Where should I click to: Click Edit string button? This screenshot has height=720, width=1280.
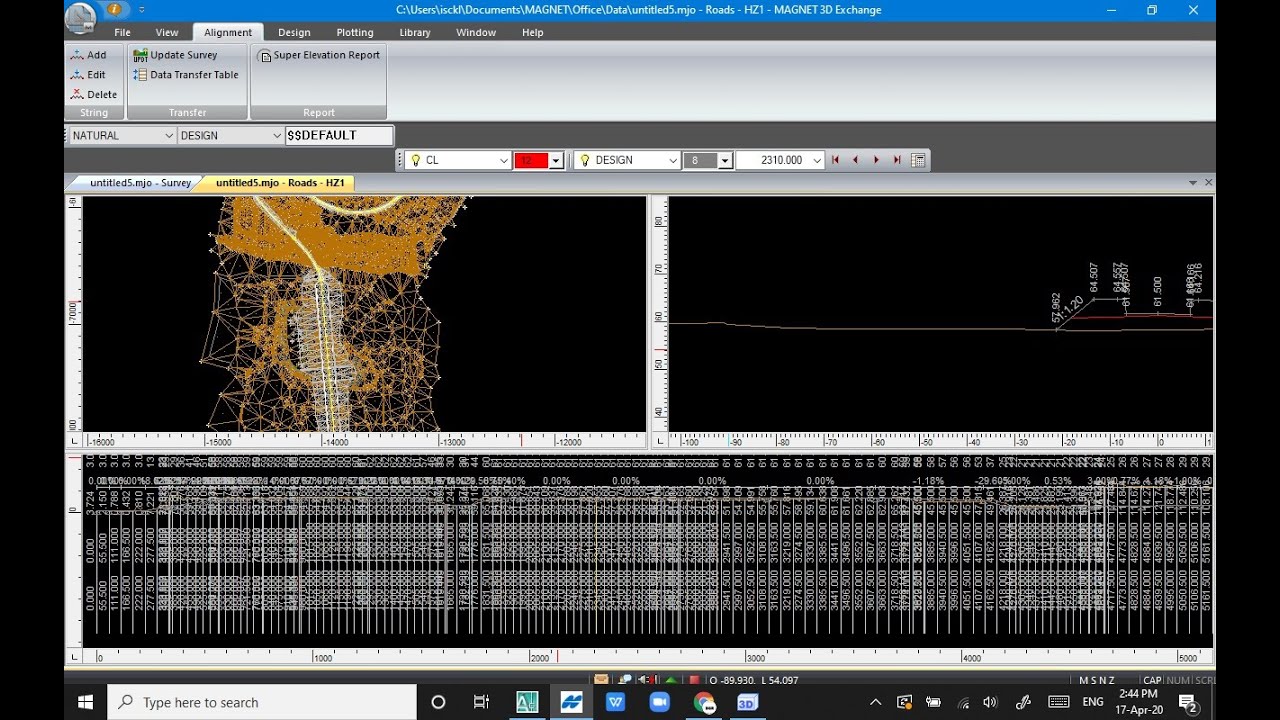click(x=88, y=75)
